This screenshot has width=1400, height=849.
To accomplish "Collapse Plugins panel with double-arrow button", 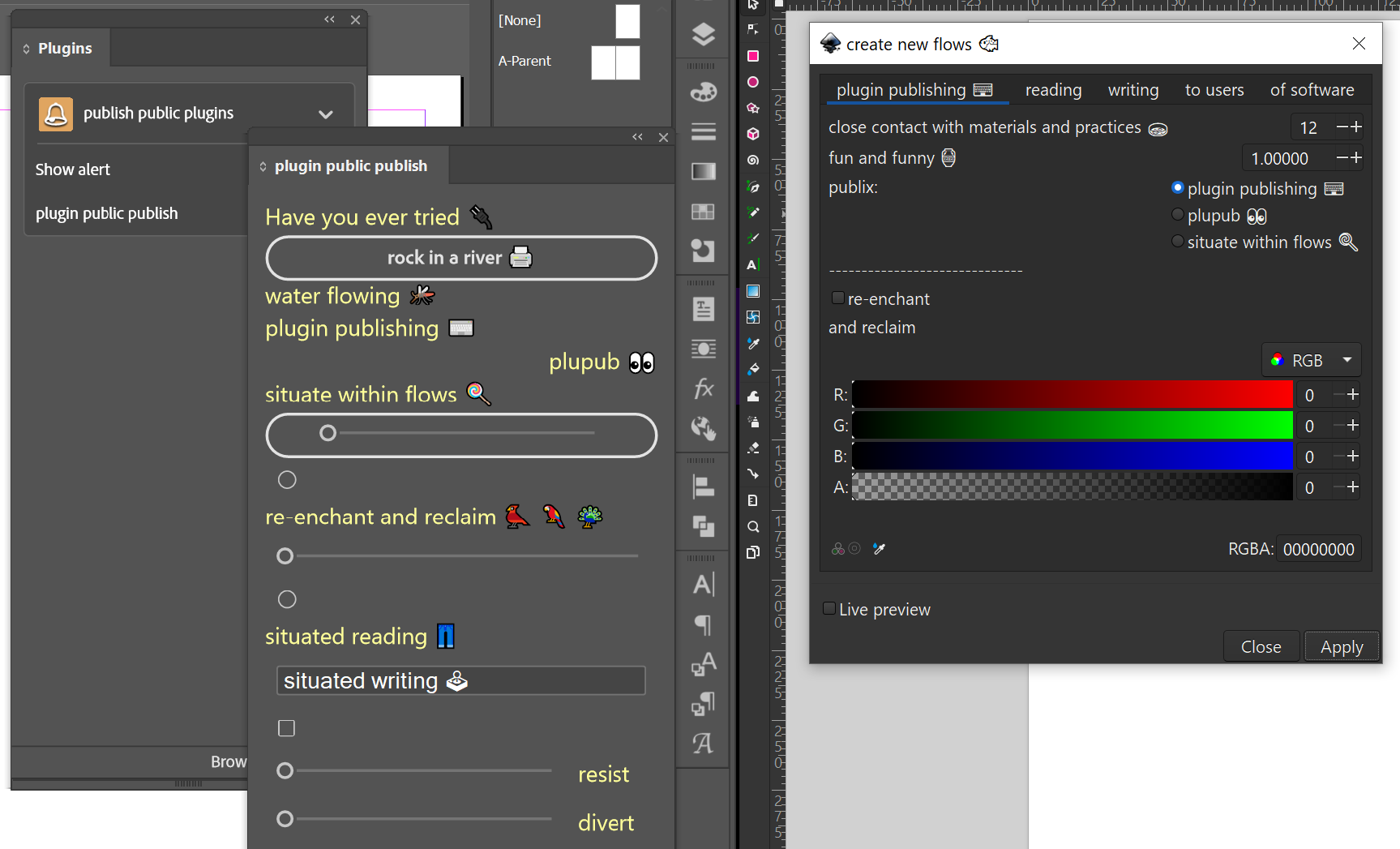I will pos(329,19).
